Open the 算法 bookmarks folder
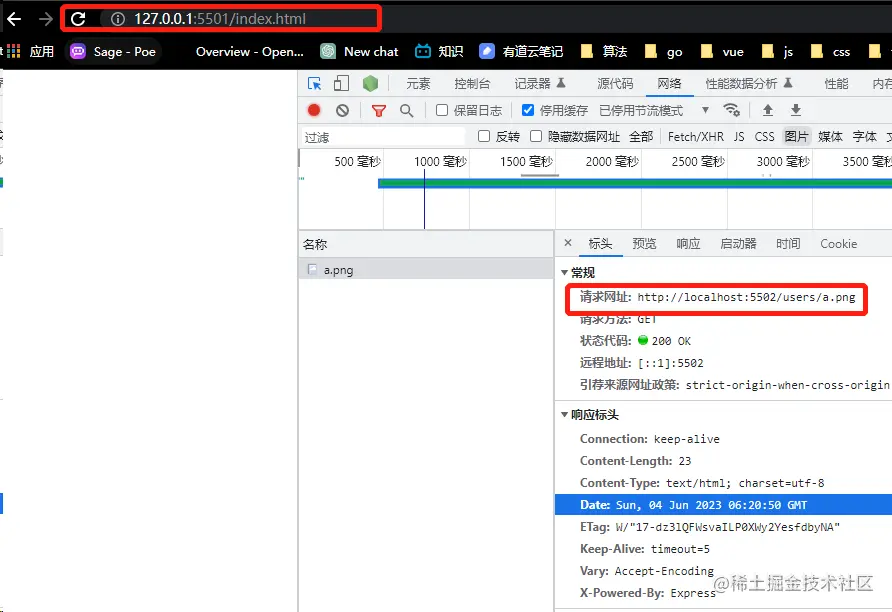 tap(604, 52)
